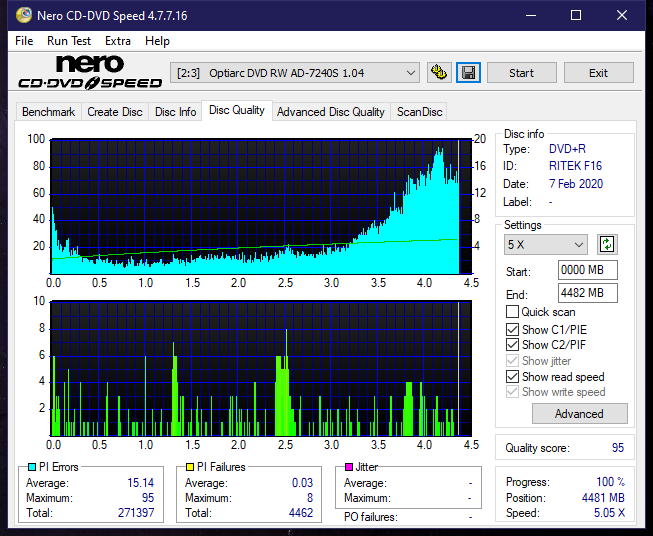The width and height of the screenshot is (653, 536).
Task: Click PI Failures total 4462
Action: click(x=301, y=513)
